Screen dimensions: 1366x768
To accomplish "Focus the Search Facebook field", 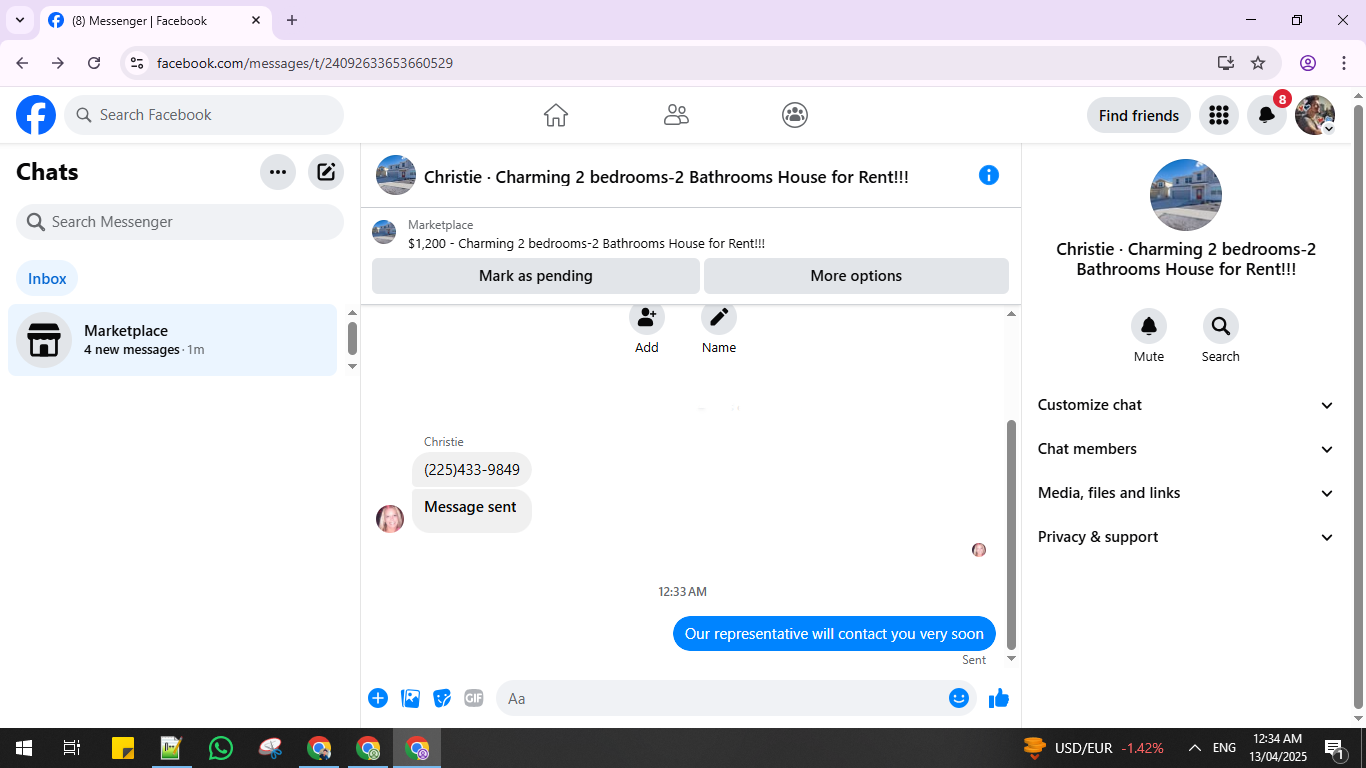I will (204, 115).
